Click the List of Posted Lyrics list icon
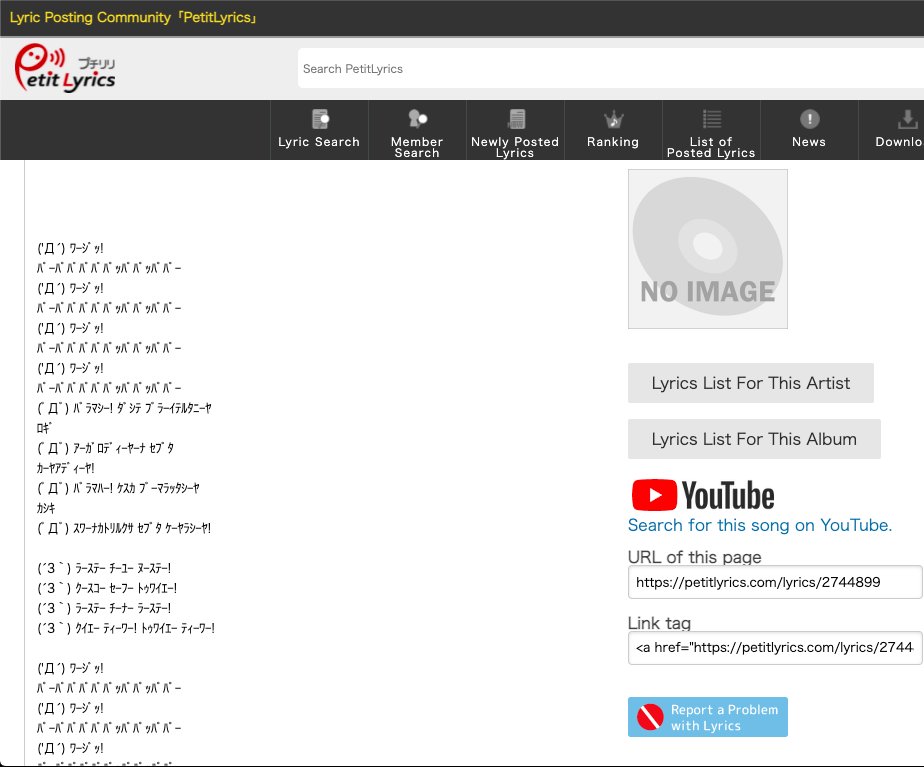Screen dimensions: 924x767 (x=711, y=119)
